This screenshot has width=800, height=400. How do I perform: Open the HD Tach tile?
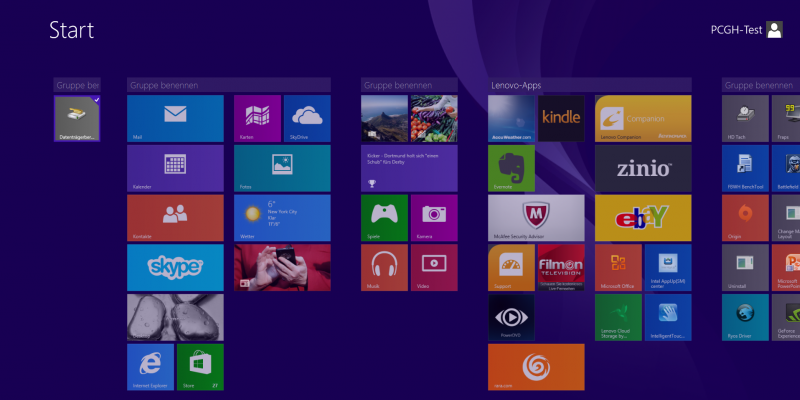pos(745,118)
